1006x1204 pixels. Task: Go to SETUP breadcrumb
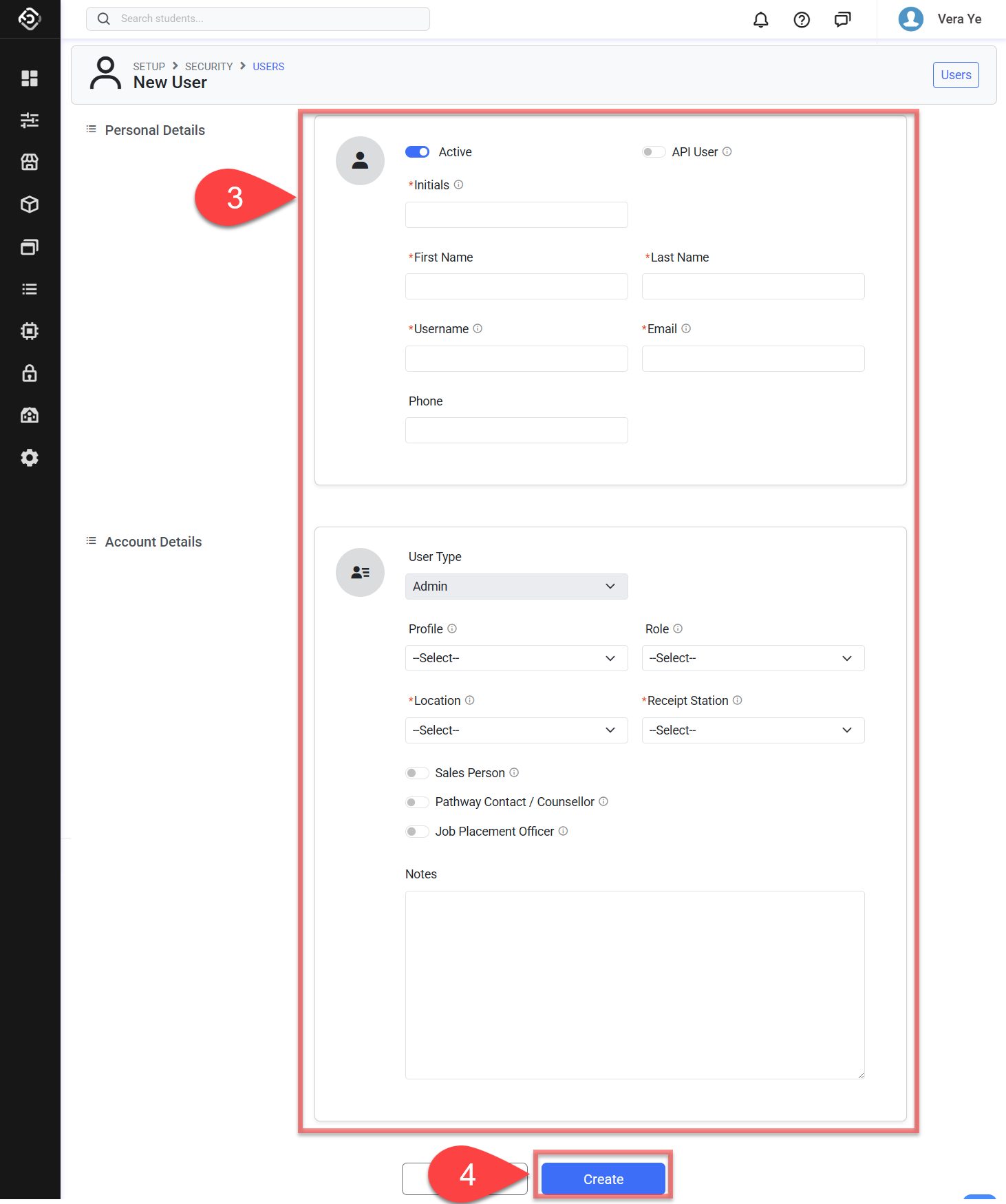(x=149, y=67)
